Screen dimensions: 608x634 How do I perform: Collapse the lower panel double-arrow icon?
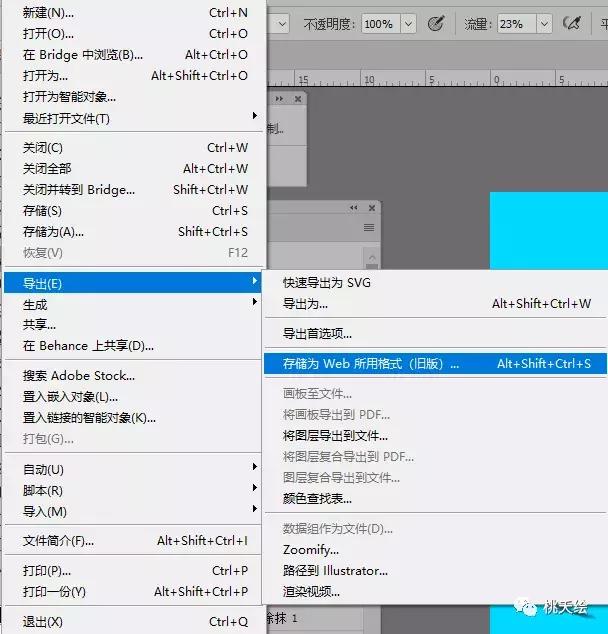(x=354, y=208)
